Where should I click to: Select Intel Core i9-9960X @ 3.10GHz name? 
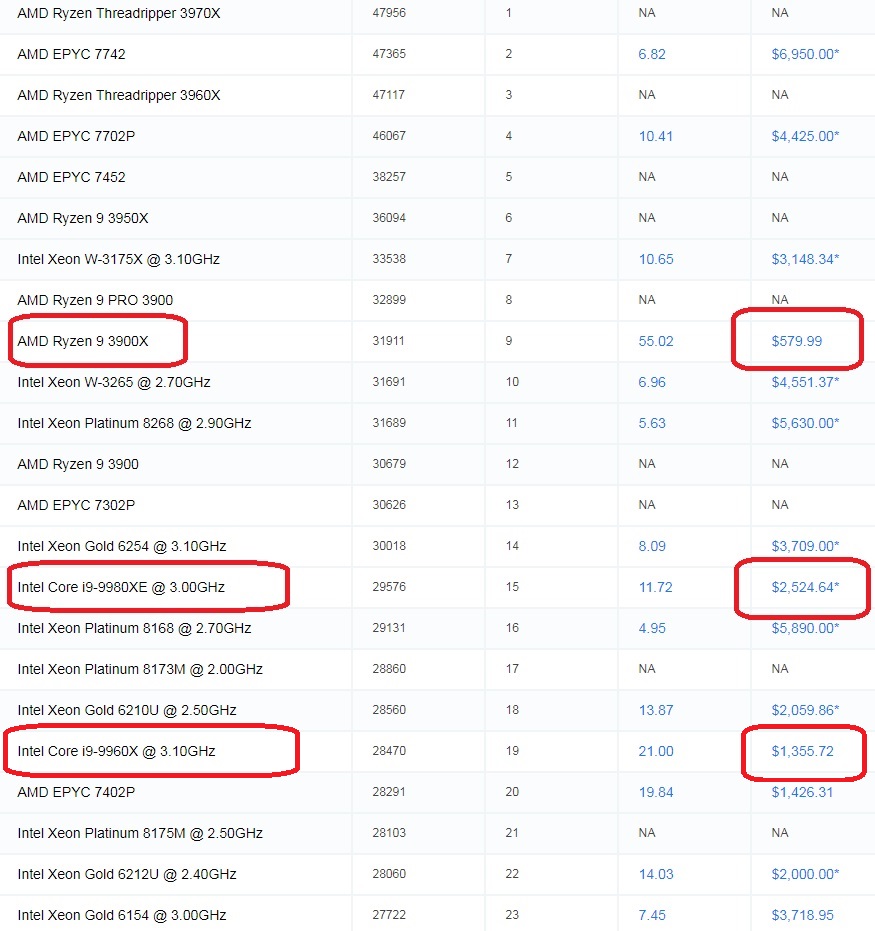point(116,750)
